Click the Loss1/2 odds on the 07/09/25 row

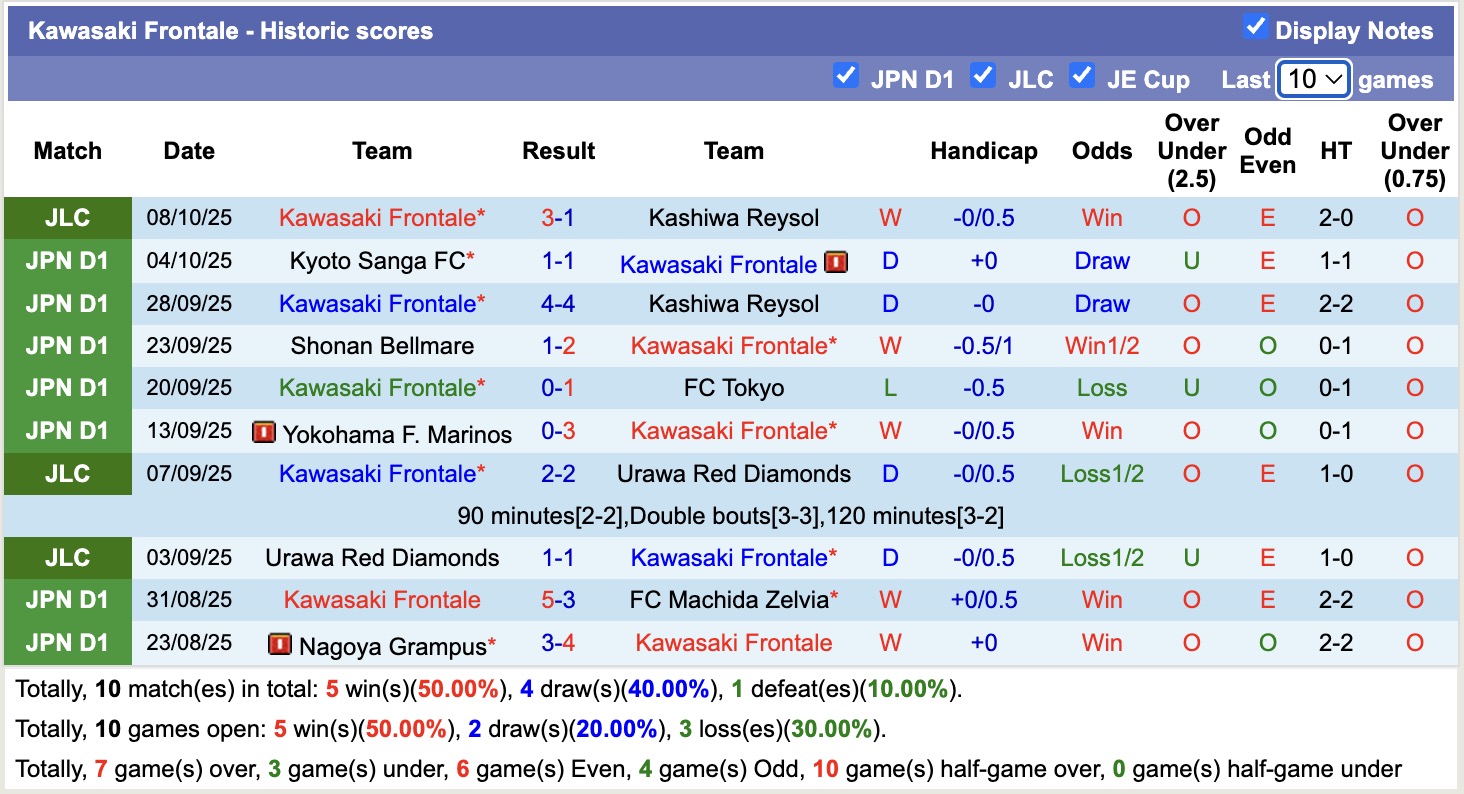pyautogui.click(x=1101, y=473)
